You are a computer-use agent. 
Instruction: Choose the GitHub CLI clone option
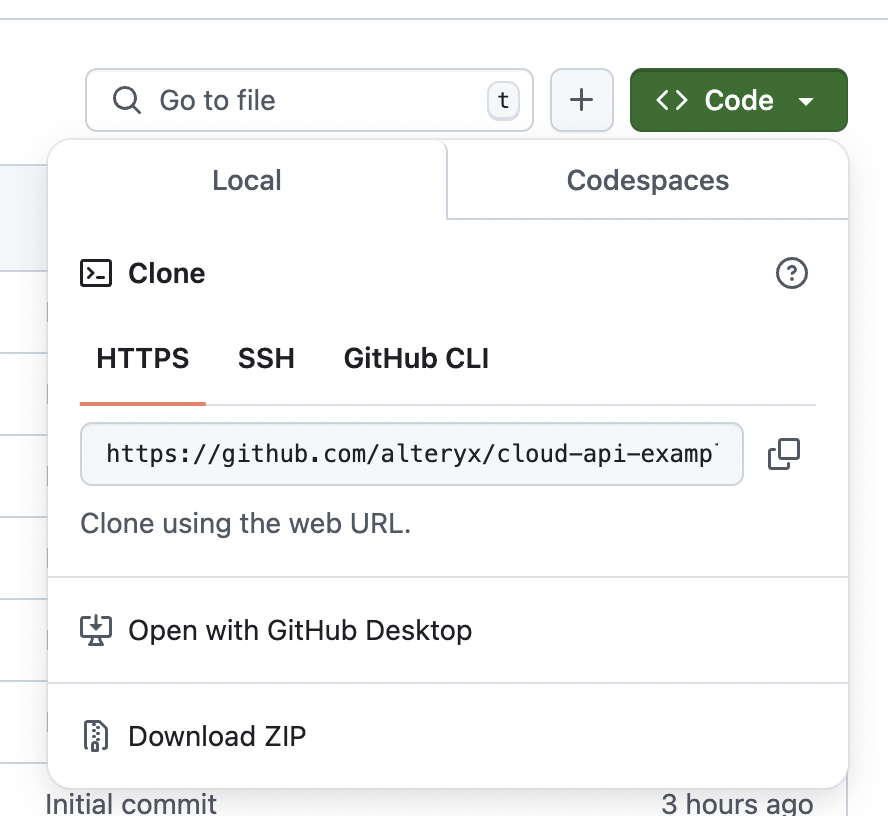coord(416,358)
